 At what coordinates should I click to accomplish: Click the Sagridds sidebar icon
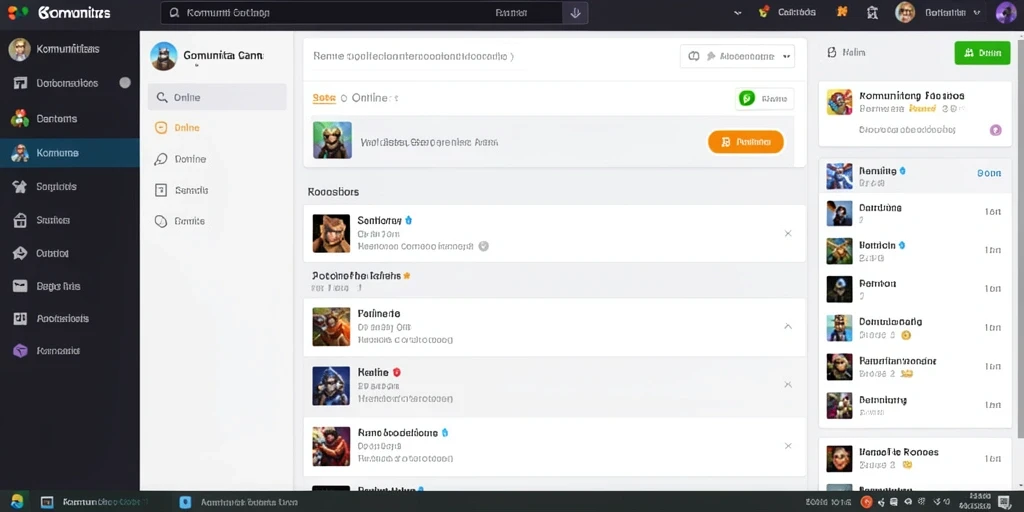coord(20,187)
